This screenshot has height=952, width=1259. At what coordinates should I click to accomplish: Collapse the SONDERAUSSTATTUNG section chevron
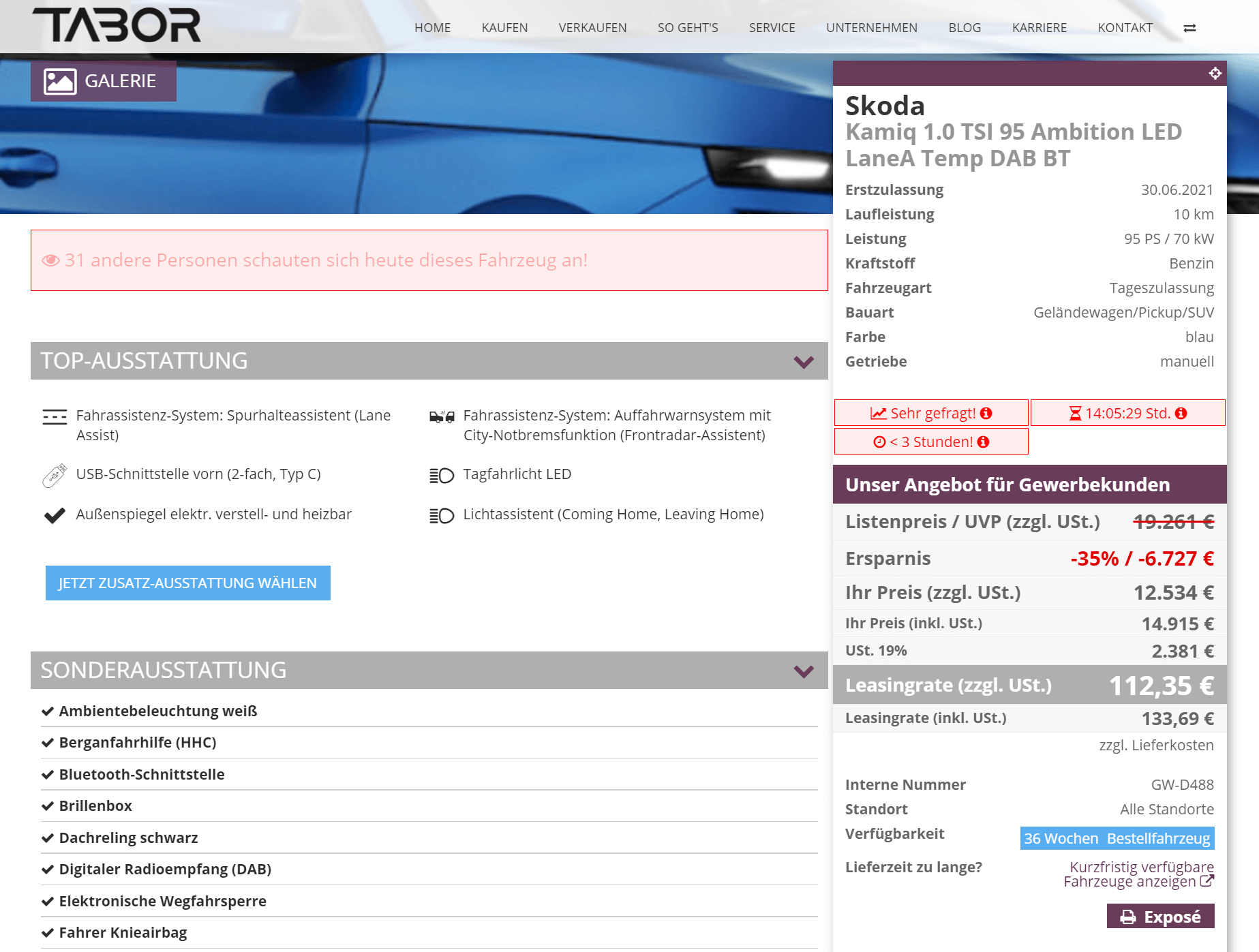pos(804,671)
